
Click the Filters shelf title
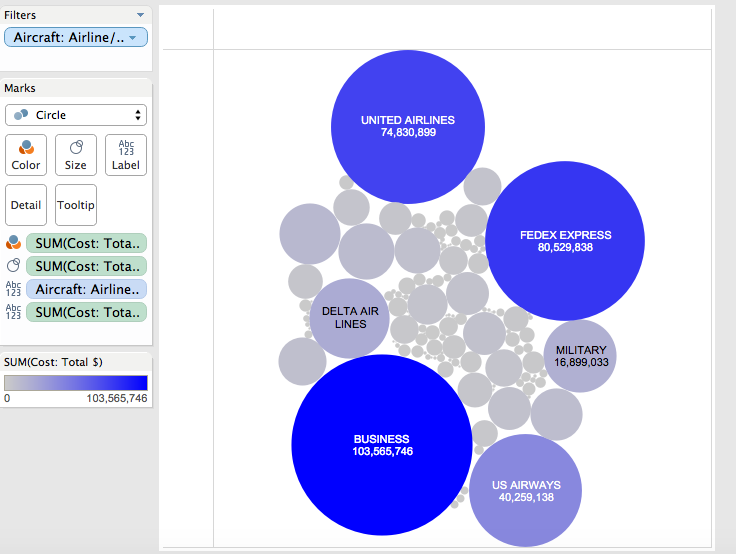coord(20,15)
